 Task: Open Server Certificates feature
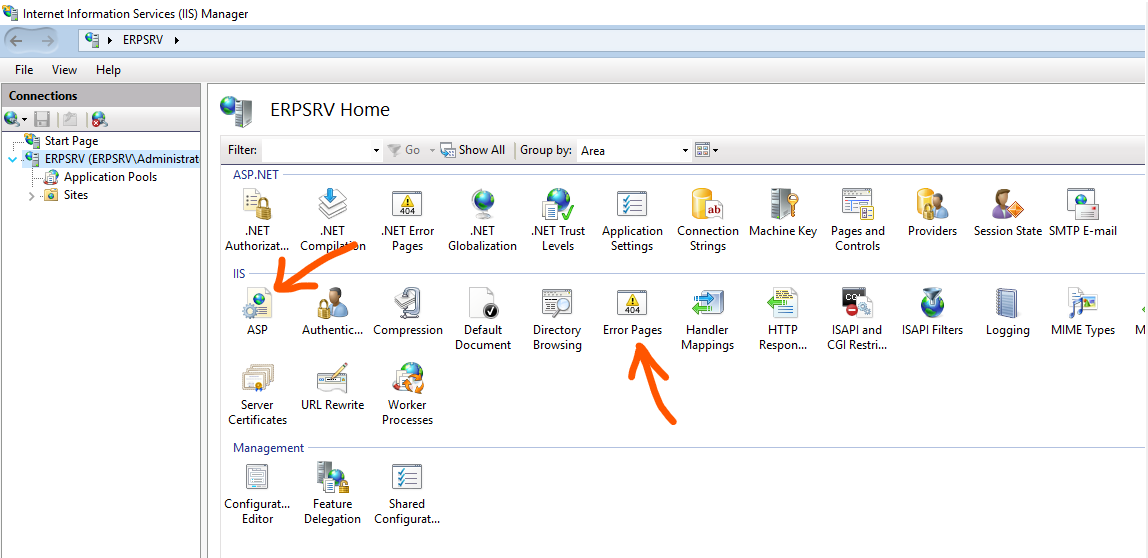pyautogui.click(x=257, y=395)
